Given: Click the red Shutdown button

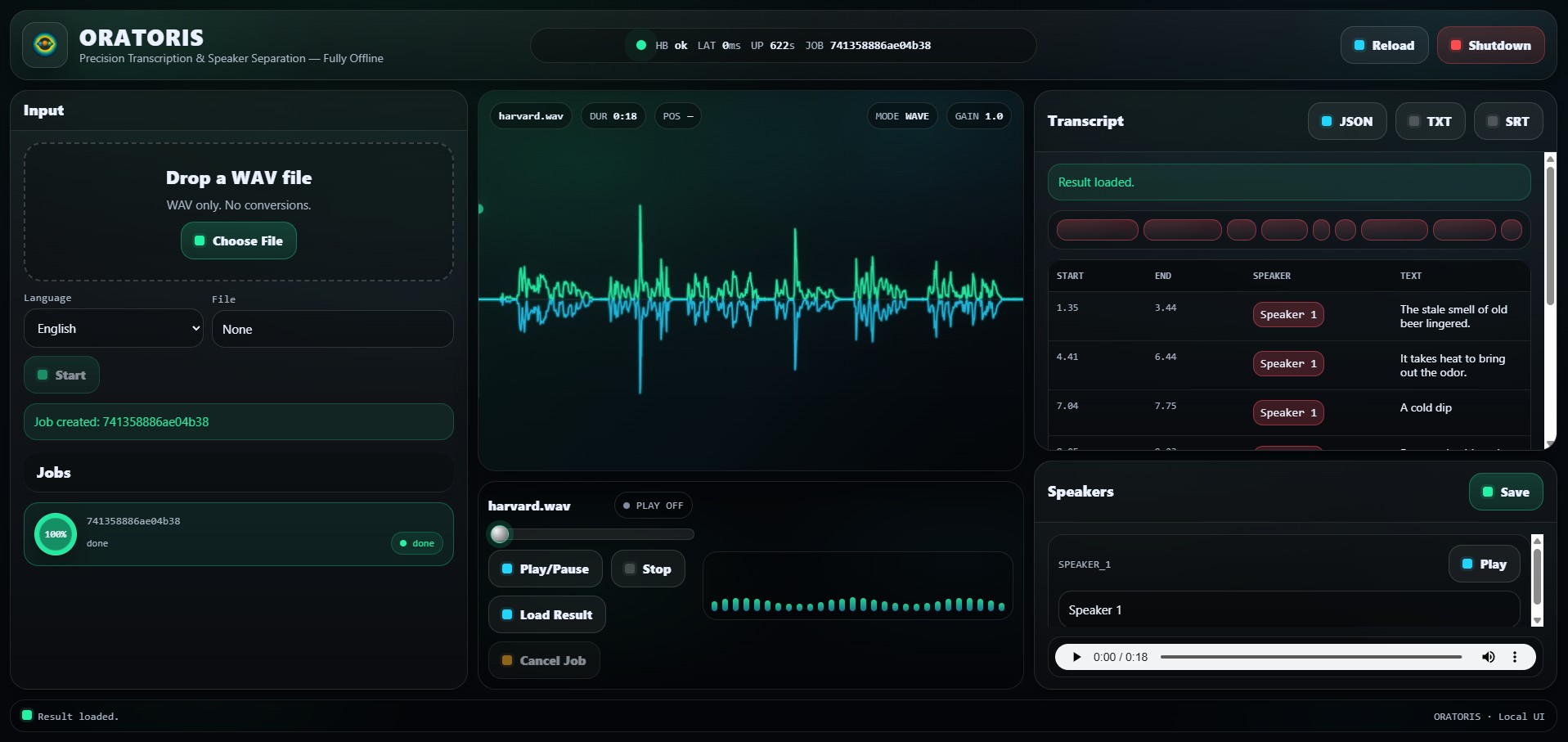Looking at the screenshot, I should click(1489, 46).
